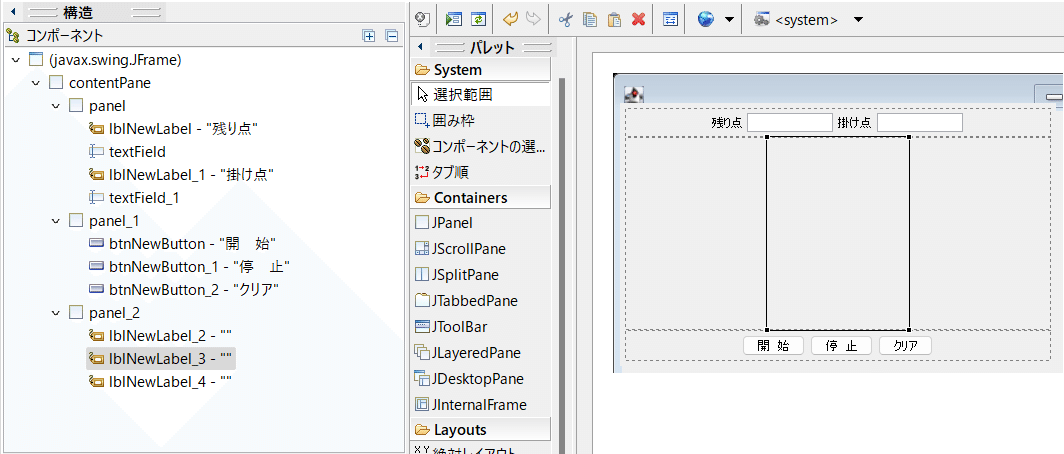Click the Collapse All icon in コンポーネント panel

(x=392, y=36)
